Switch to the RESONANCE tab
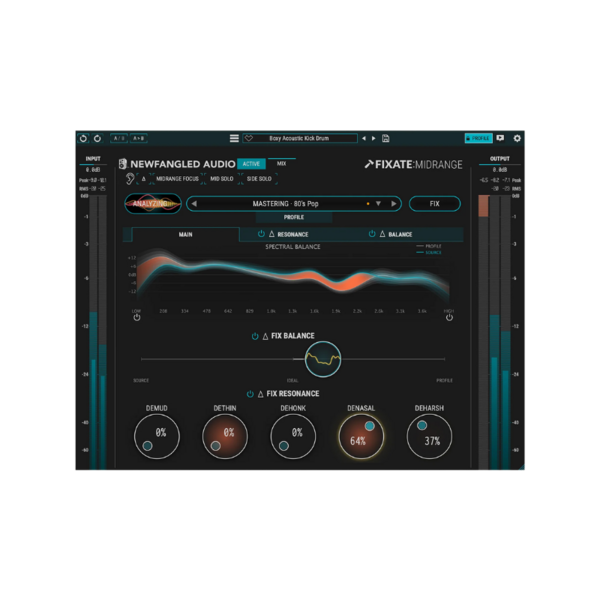Viewport: 600px width, 600px height. click(x=293, y=234)
